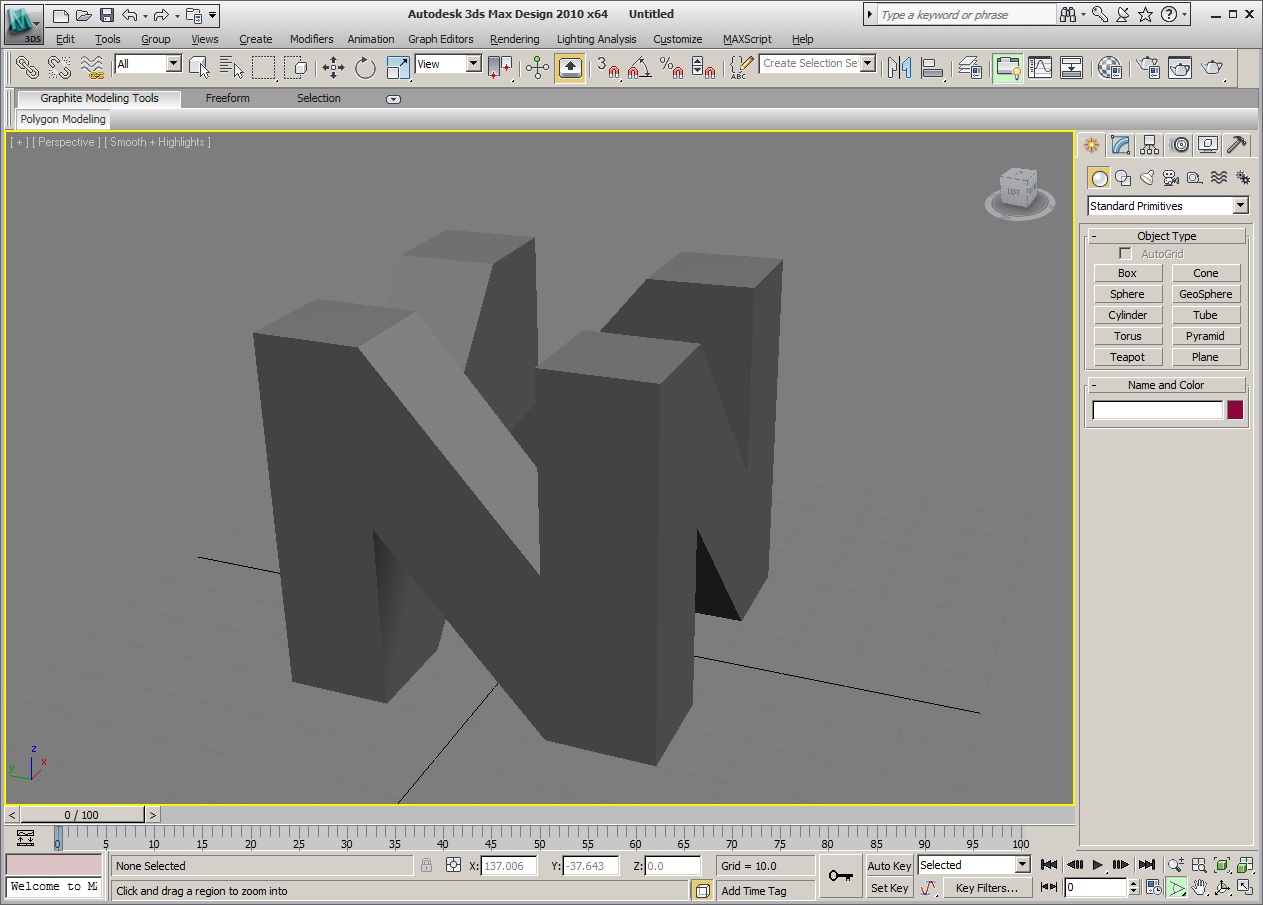
Task: Click the Use Pivot Point Center icon
Action: click(x=500, y=67)
